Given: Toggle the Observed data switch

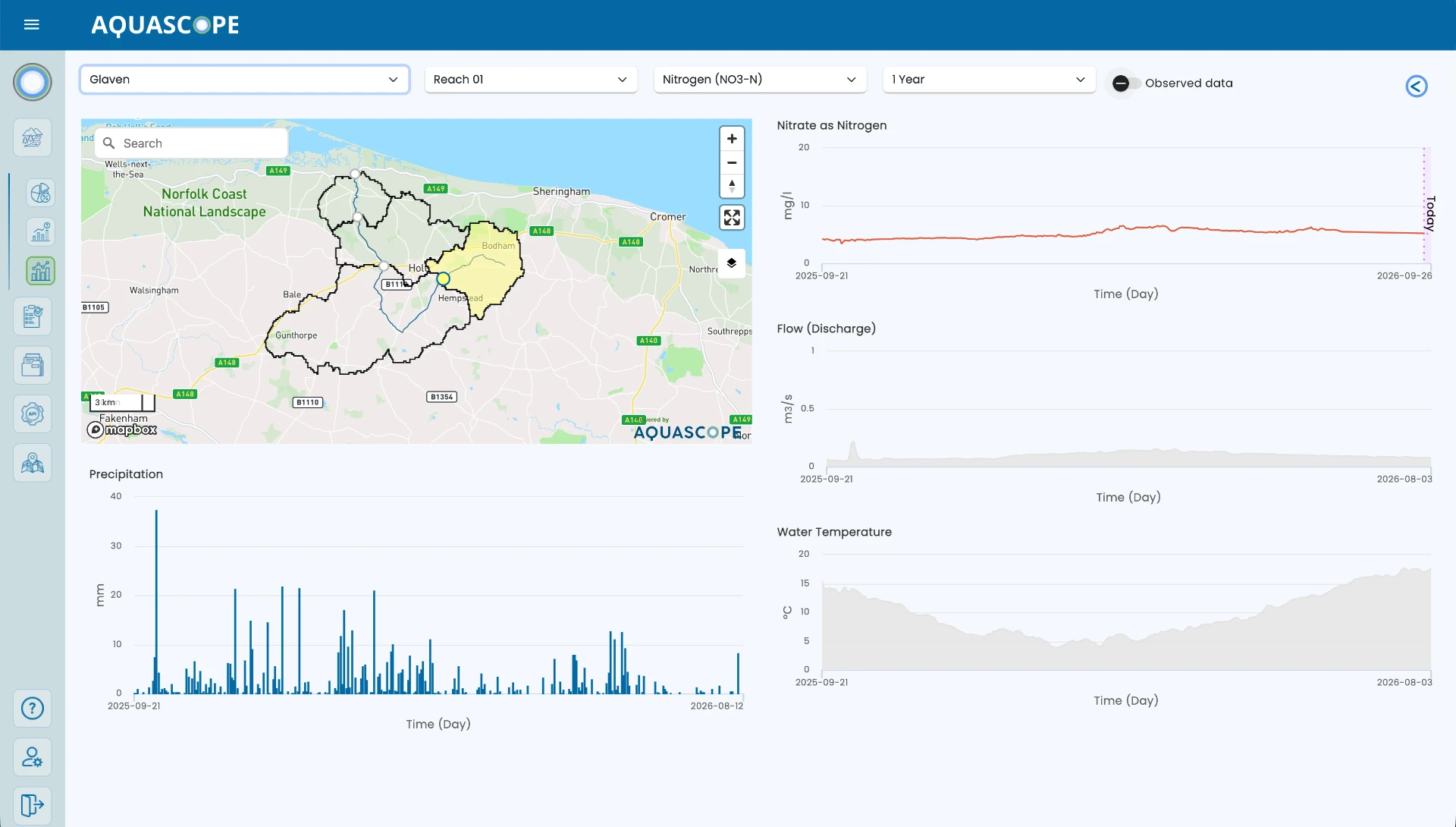Looking at the screenshot, I should point(1125,83).
